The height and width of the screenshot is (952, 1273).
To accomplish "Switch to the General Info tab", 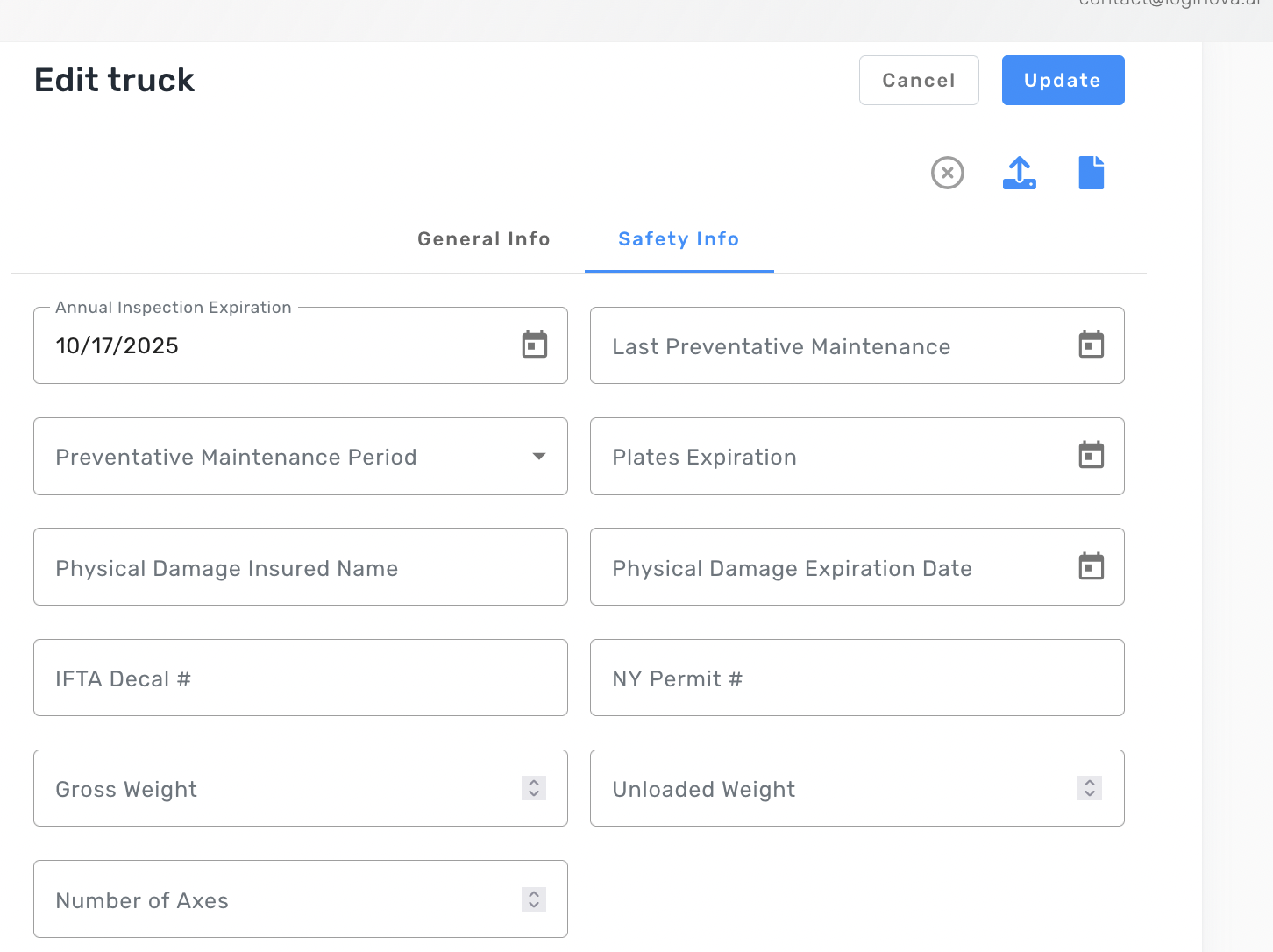I will coord(483,239).
